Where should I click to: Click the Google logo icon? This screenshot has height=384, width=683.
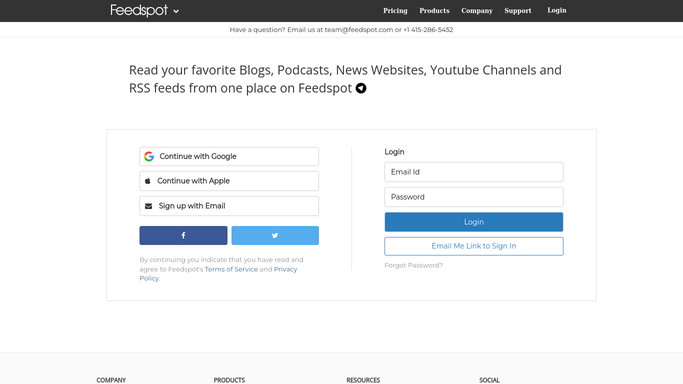(149, 156)
